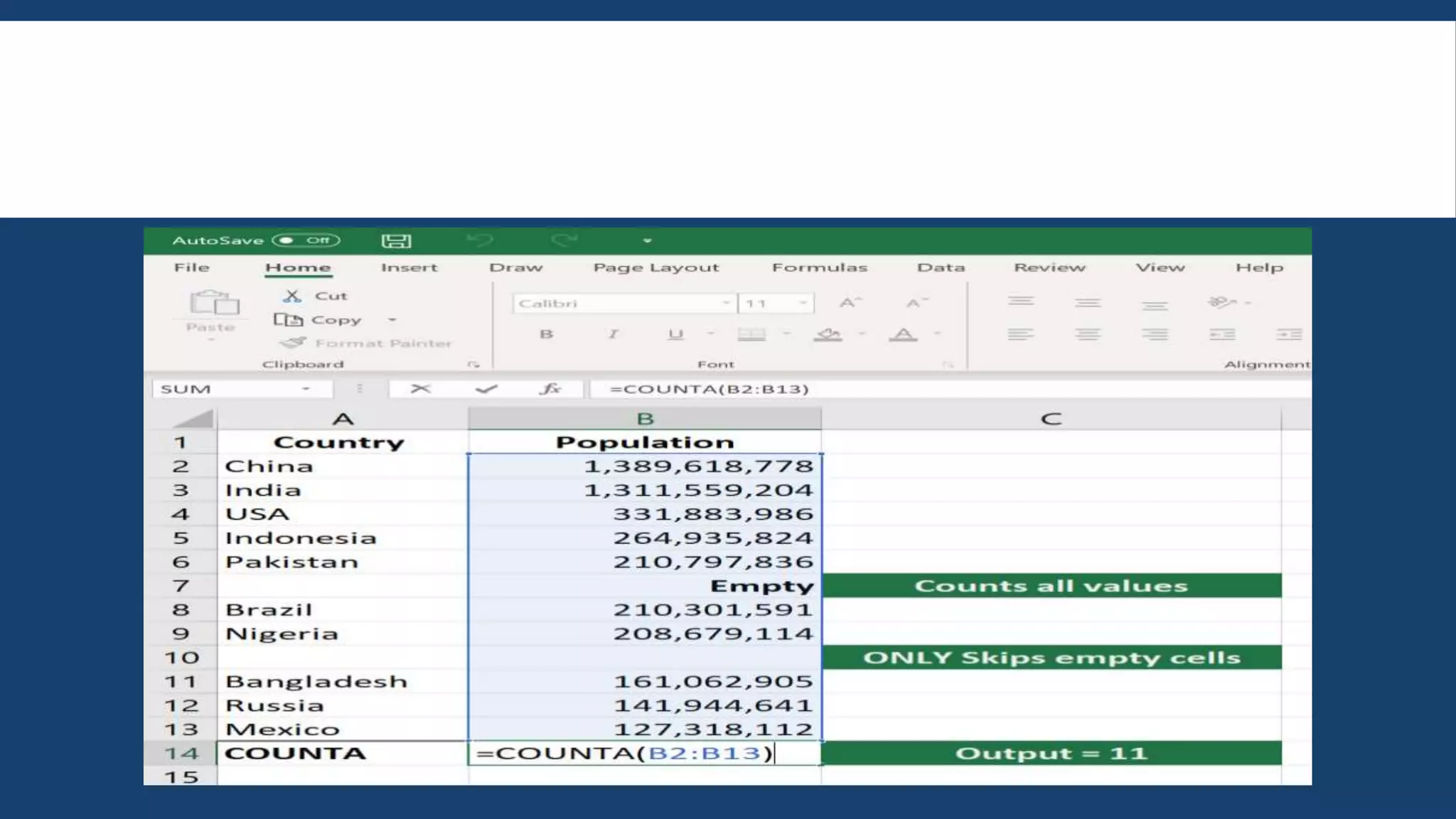
Task: Toggle Italic formatting button
Action: click(613, 334)
